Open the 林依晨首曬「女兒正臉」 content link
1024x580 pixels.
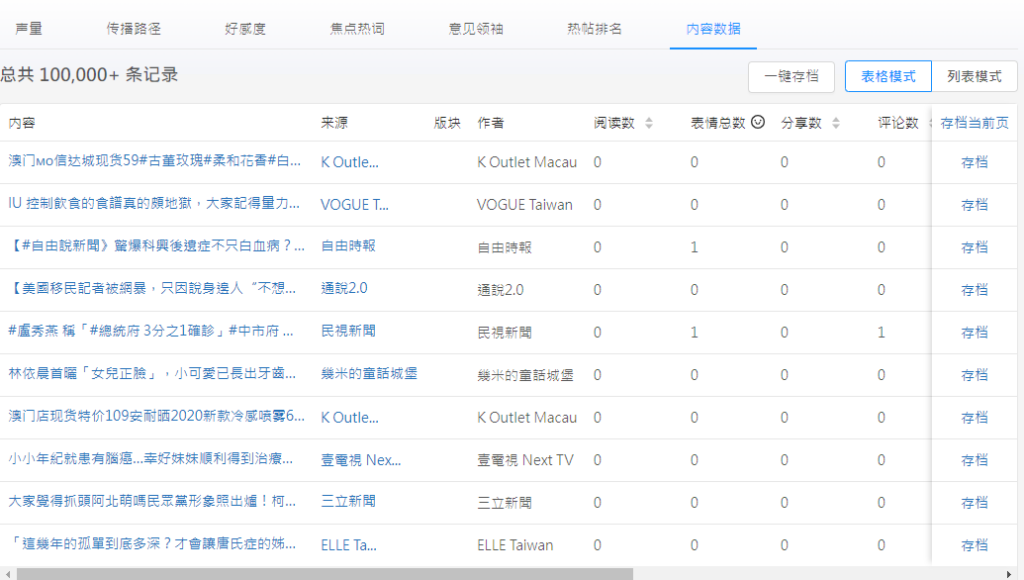coord(152,374)
